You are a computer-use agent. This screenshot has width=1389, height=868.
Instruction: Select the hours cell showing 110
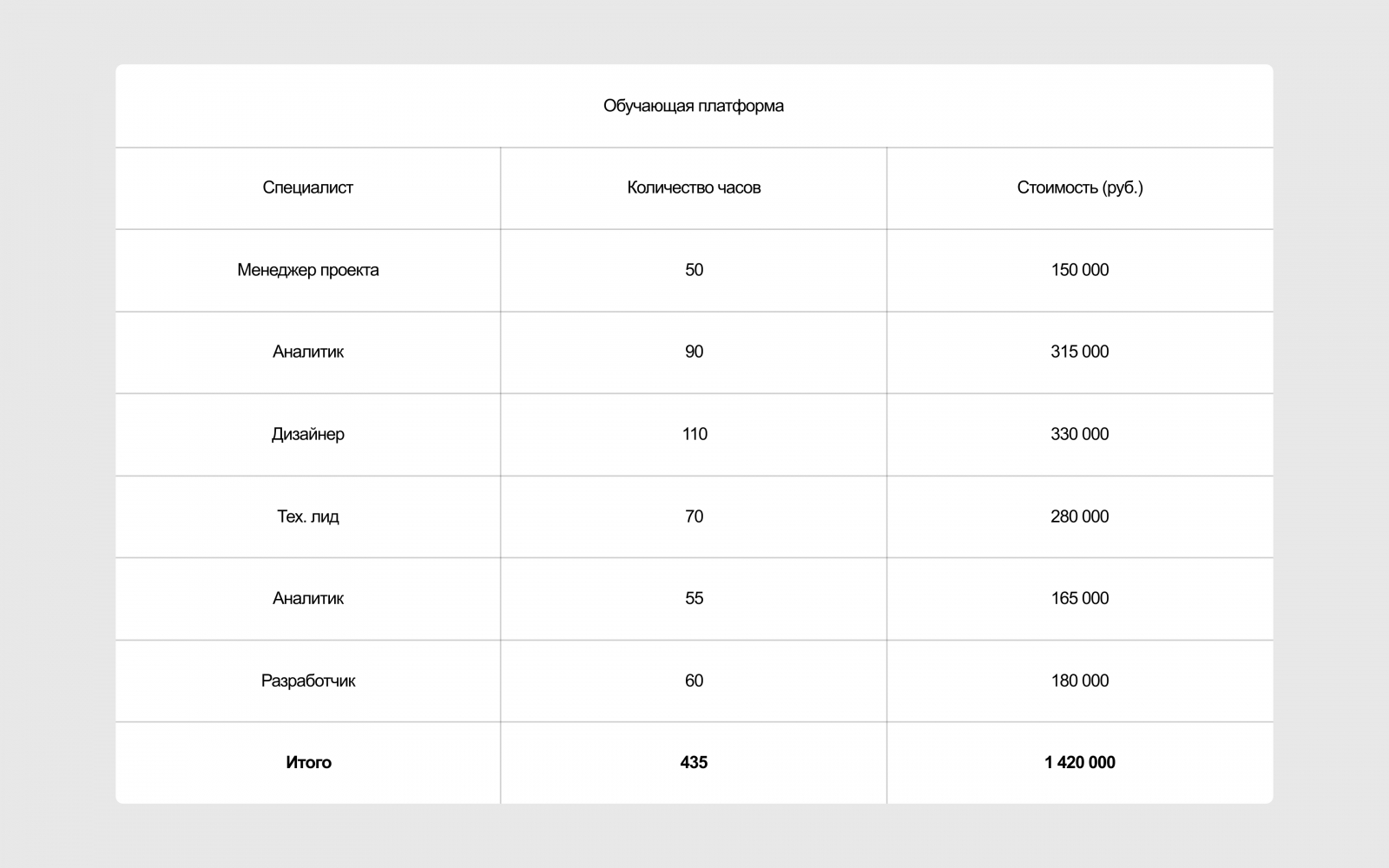pyautogui.click(x=694, y=434)
